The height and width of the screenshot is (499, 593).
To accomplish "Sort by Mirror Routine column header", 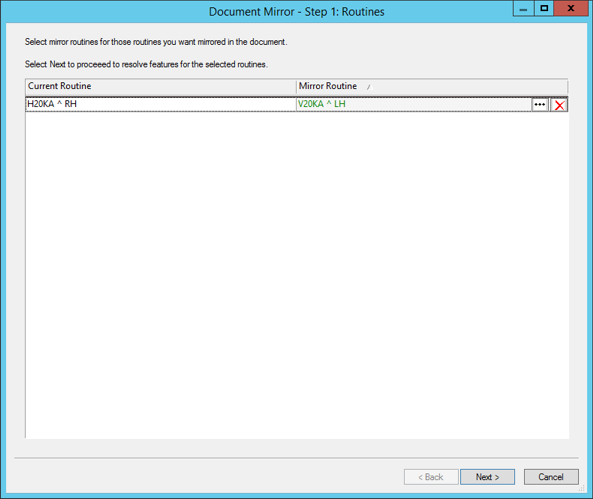I will [x=432, y=86].
